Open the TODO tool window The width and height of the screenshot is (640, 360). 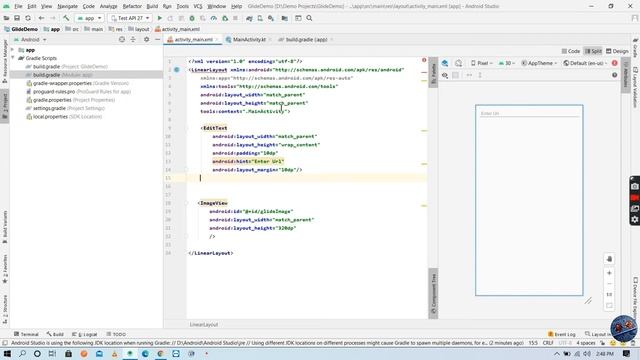[116, 334]
